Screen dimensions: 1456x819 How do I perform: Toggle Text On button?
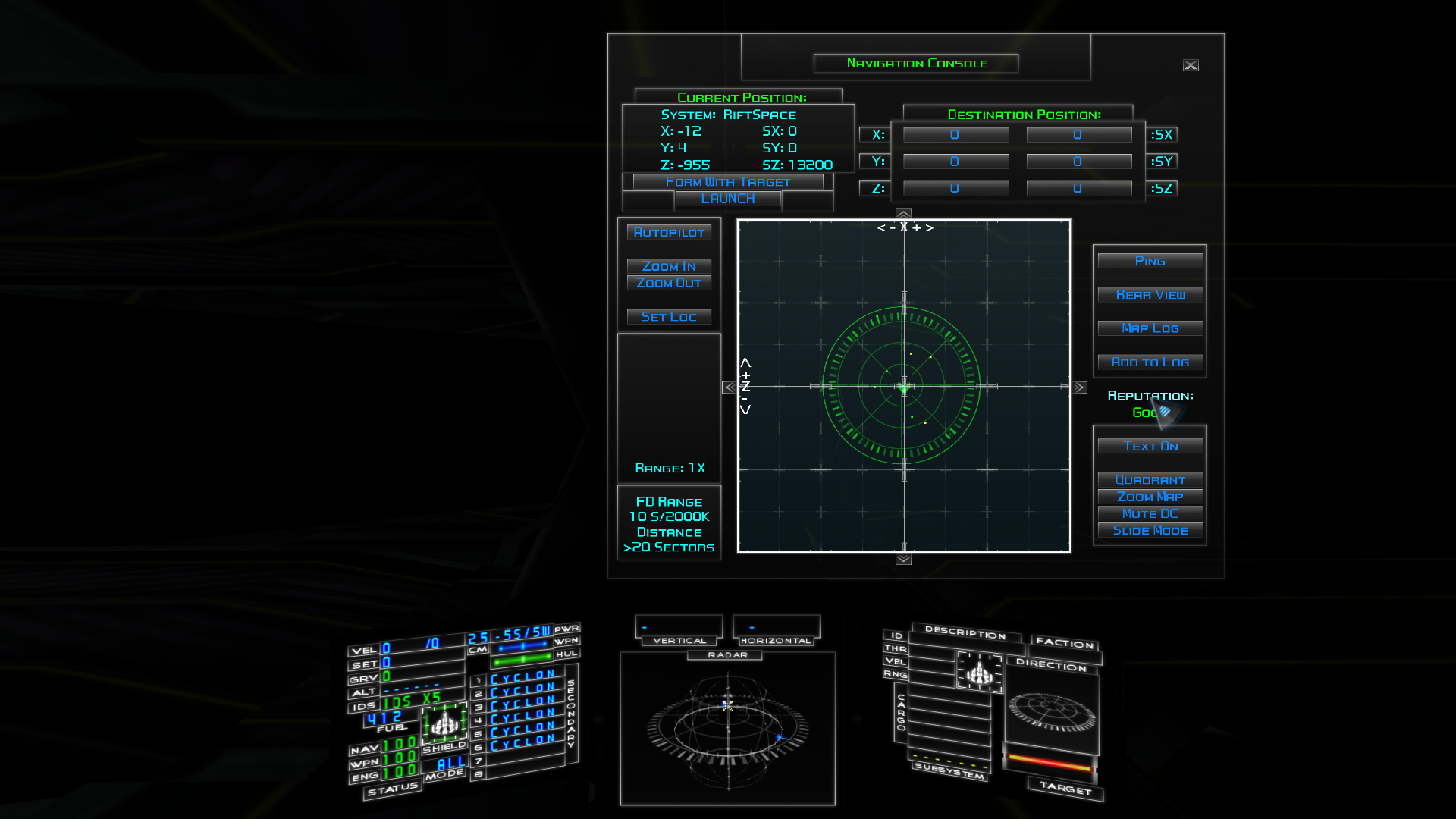coord(1150,446)
